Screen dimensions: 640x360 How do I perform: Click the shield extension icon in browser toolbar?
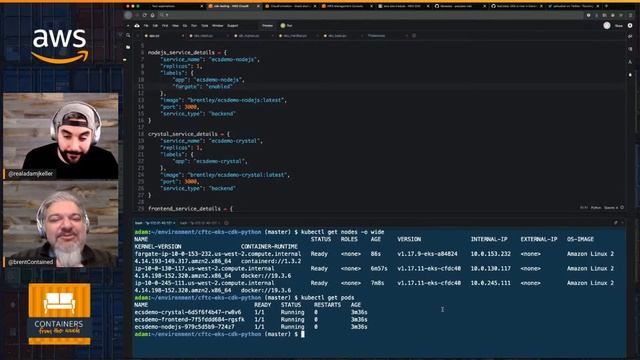click(x=588, y=15)
